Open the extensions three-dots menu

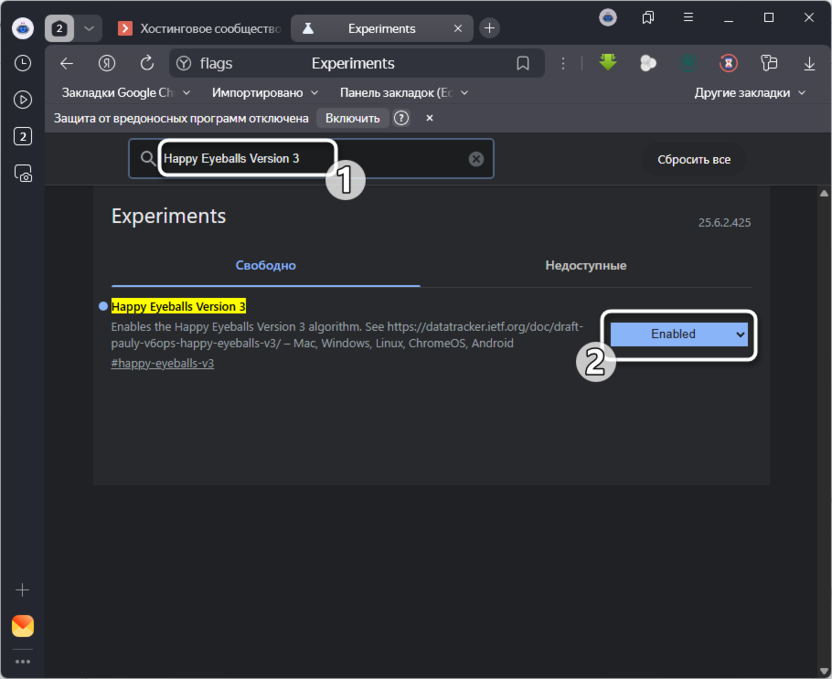click(x=563, y=64)
